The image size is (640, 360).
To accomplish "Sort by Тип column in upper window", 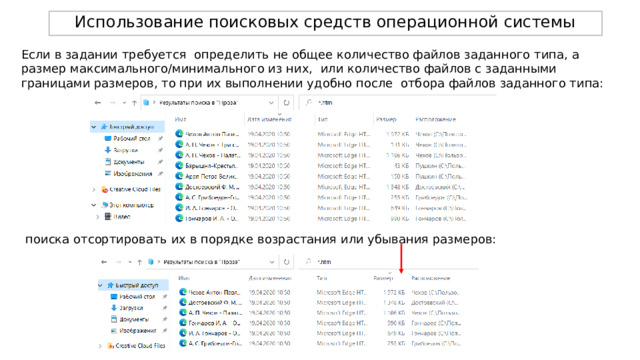I will pos(322,119).
